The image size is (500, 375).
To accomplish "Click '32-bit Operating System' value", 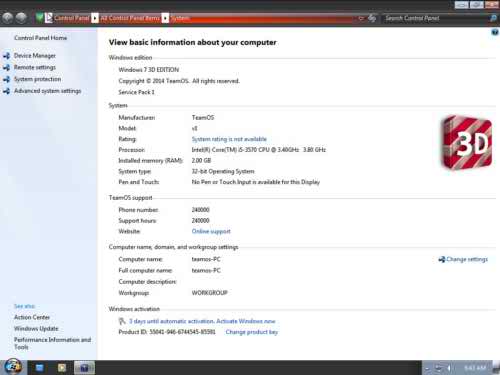I will tap(223, 171).
